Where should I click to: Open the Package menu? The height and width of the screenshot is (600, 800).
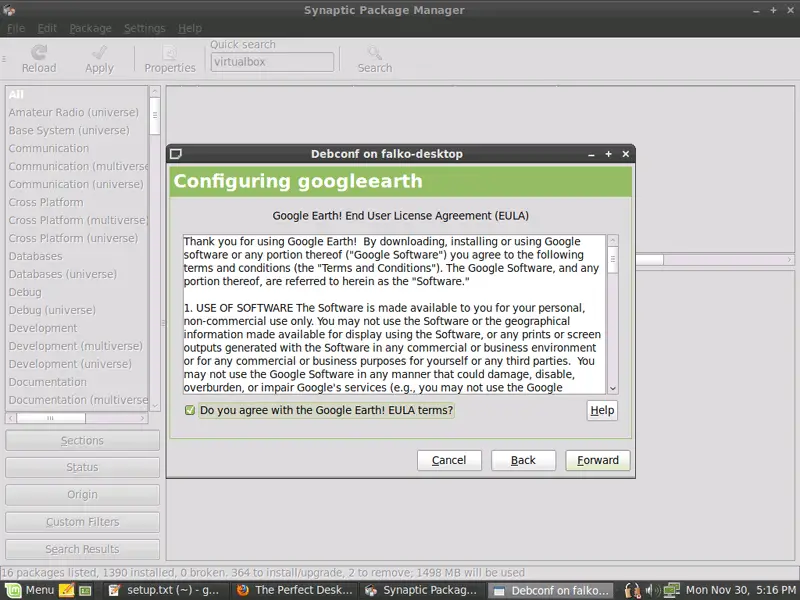coord(90,29)
